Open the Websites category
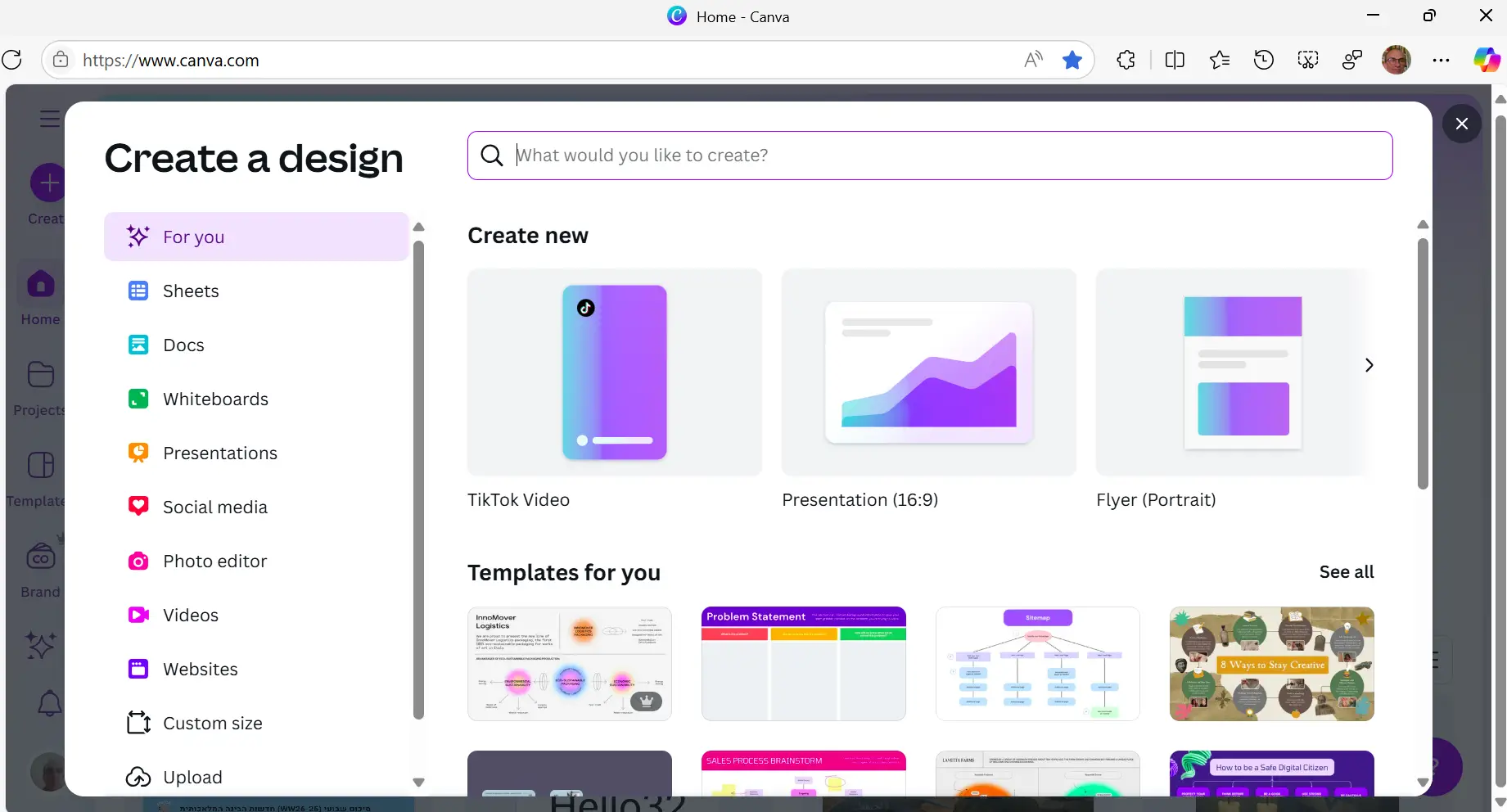This screenshot has width=1507, height=812. (256, 669)
